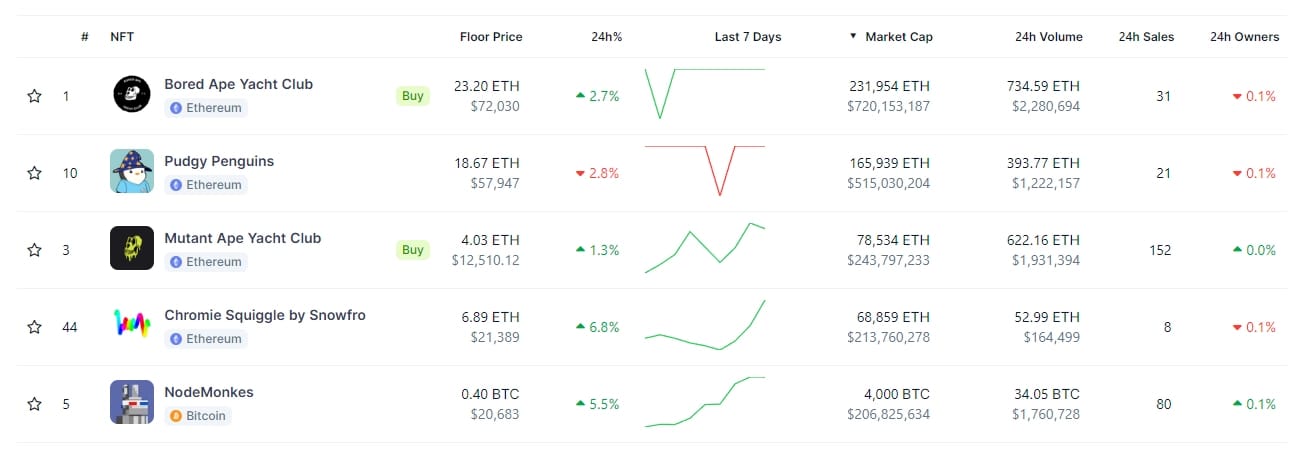The width and height of the screenshot is (1303, 449).
Task: Click the Mutant Ape Yacht Club logo
Action: coord(132,248)
